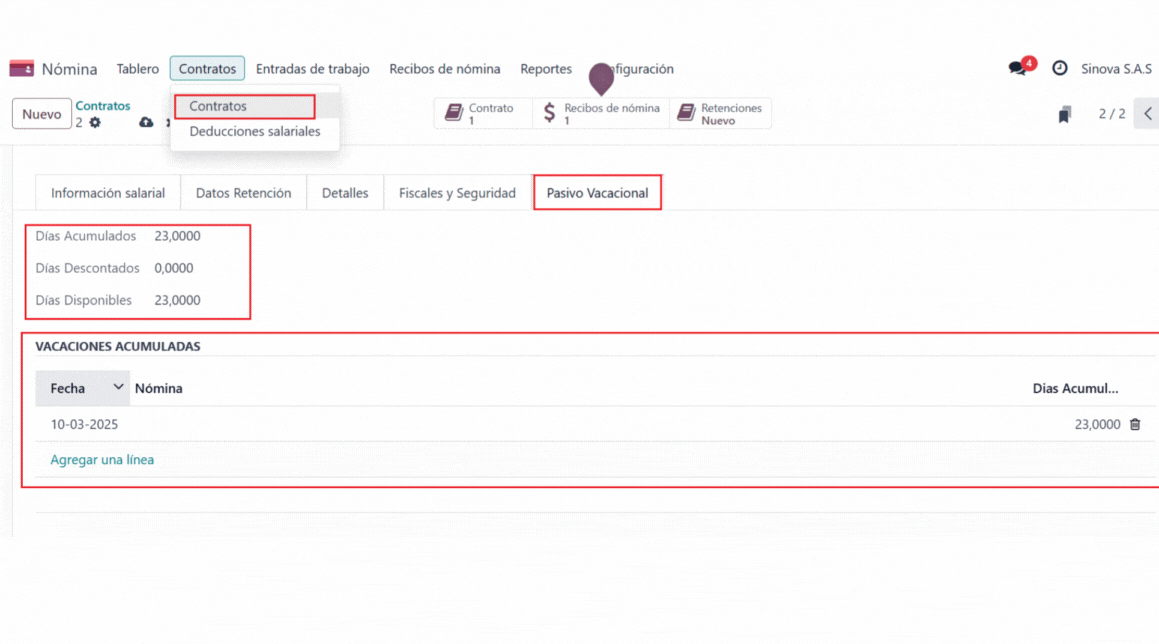Click the cloud upload save icon

click(146, 122)
